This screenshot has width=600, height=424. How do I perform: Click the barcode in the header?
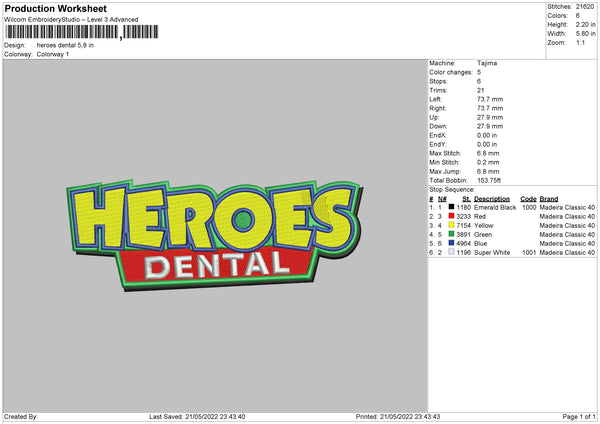point(82,32)
